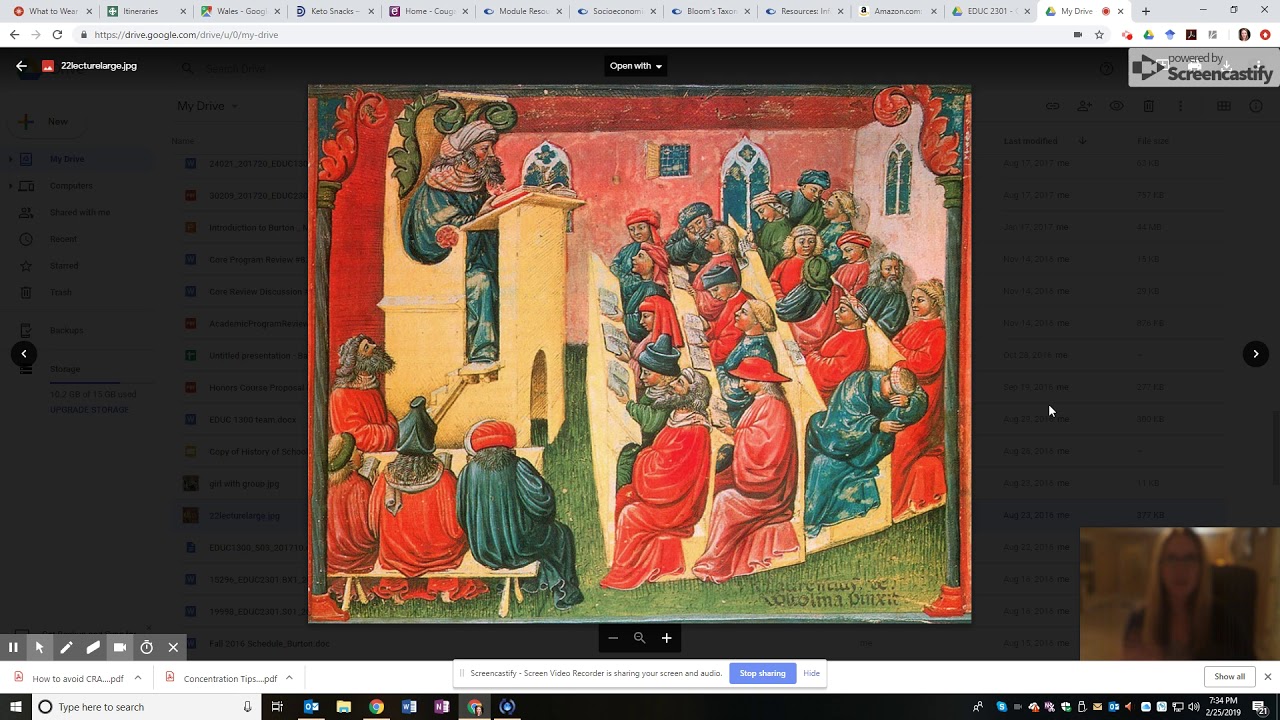Screen dimensions: 1280x720
Task: Pause the Screencastify recording
Action: coord(13,648)
